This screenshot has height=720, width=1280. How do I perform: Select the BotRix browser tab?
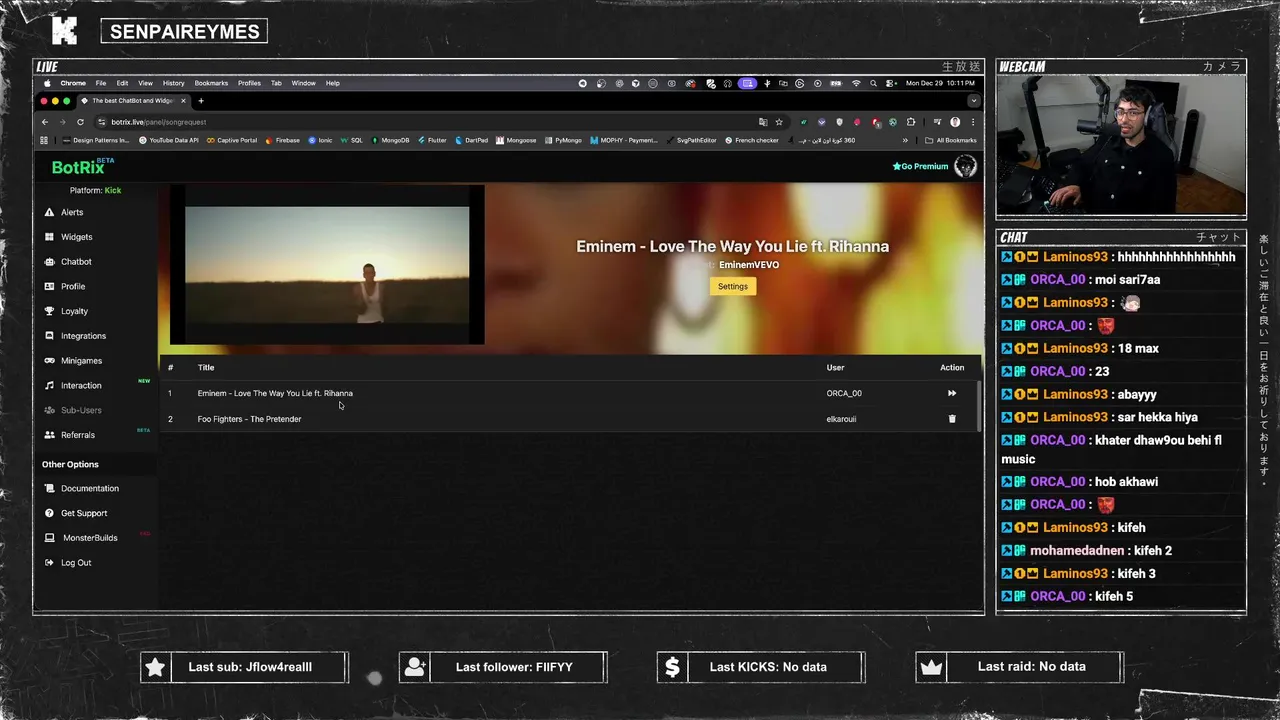pos(132,100)
